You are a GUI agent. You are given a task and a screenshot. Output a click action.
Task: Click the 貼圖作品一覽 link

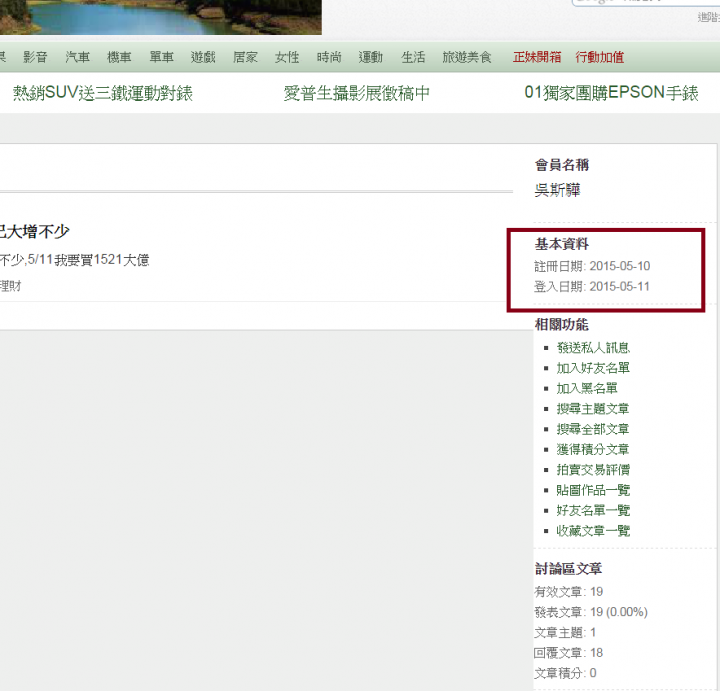tap(593, 490)
